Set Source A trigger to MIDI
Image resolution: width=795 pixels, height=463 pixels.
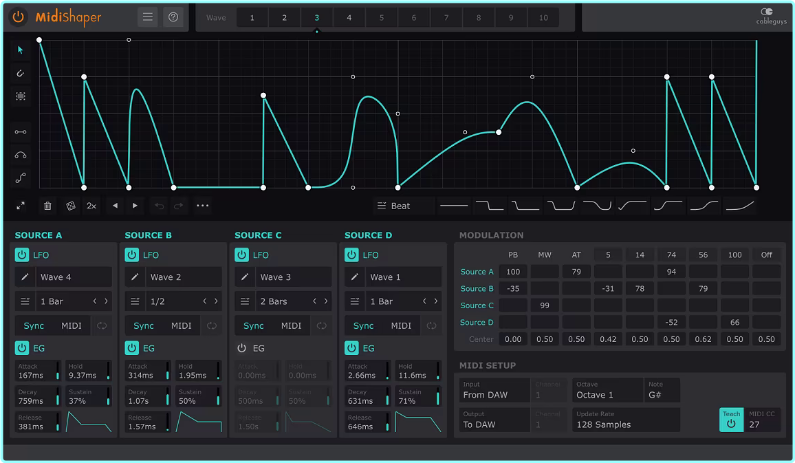pos(71,326)
